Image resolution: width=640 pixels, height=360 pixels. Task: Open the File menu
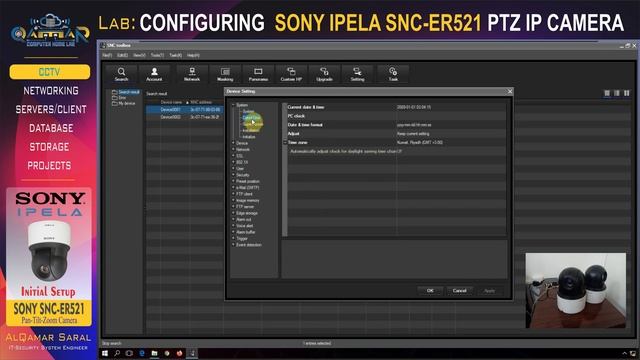[107, 55]
